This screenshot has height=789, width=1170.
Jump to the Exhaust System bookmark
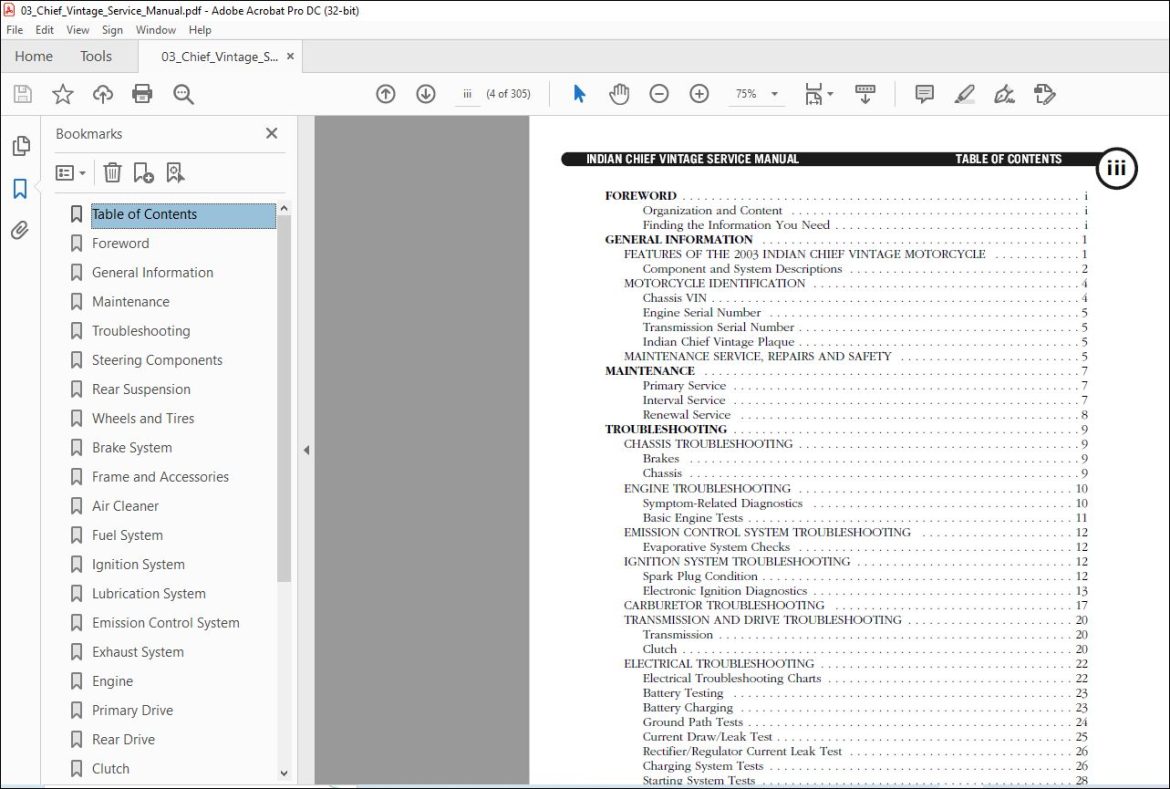coord(138,652)
